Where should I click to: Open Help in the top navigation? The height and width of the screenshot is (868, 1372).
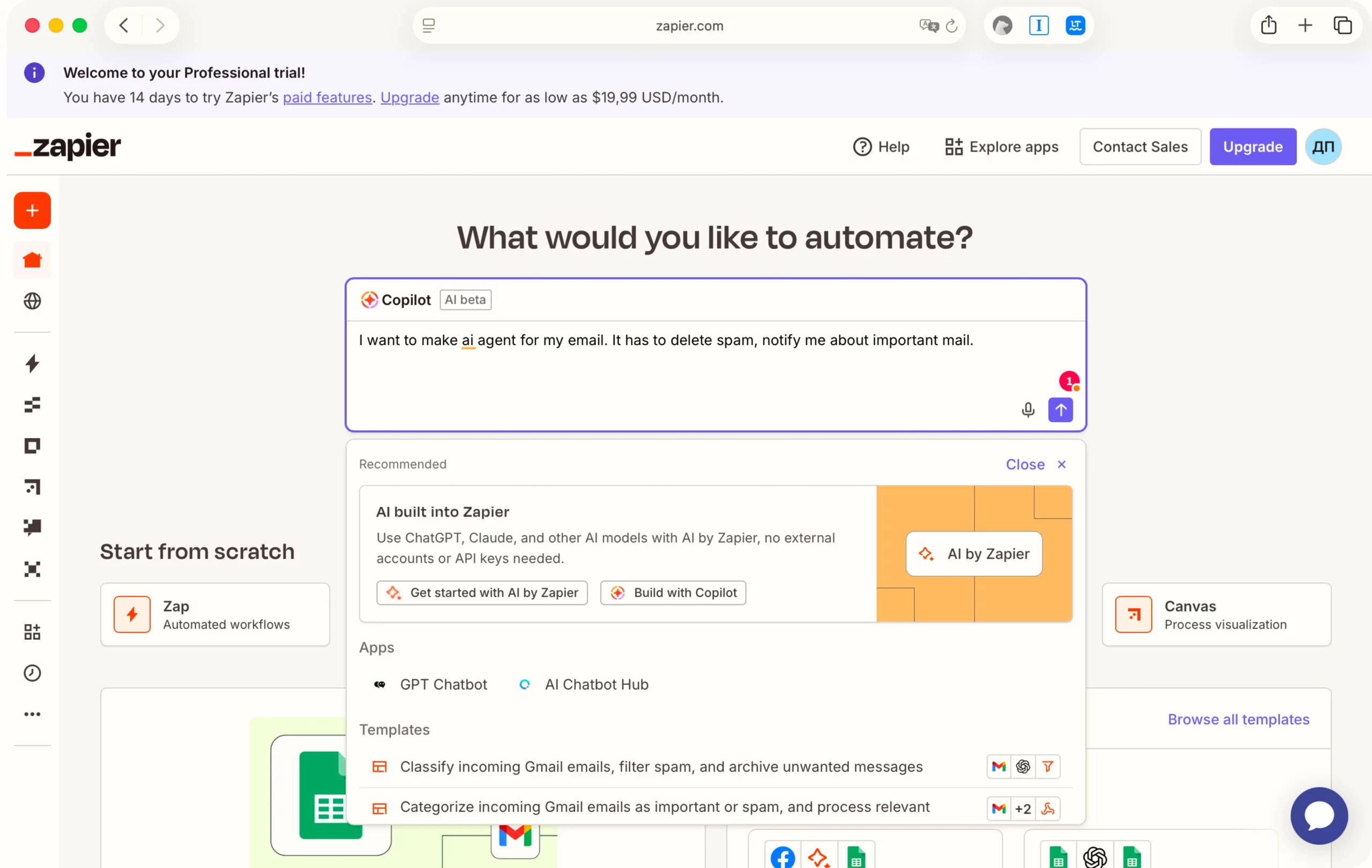881,147
